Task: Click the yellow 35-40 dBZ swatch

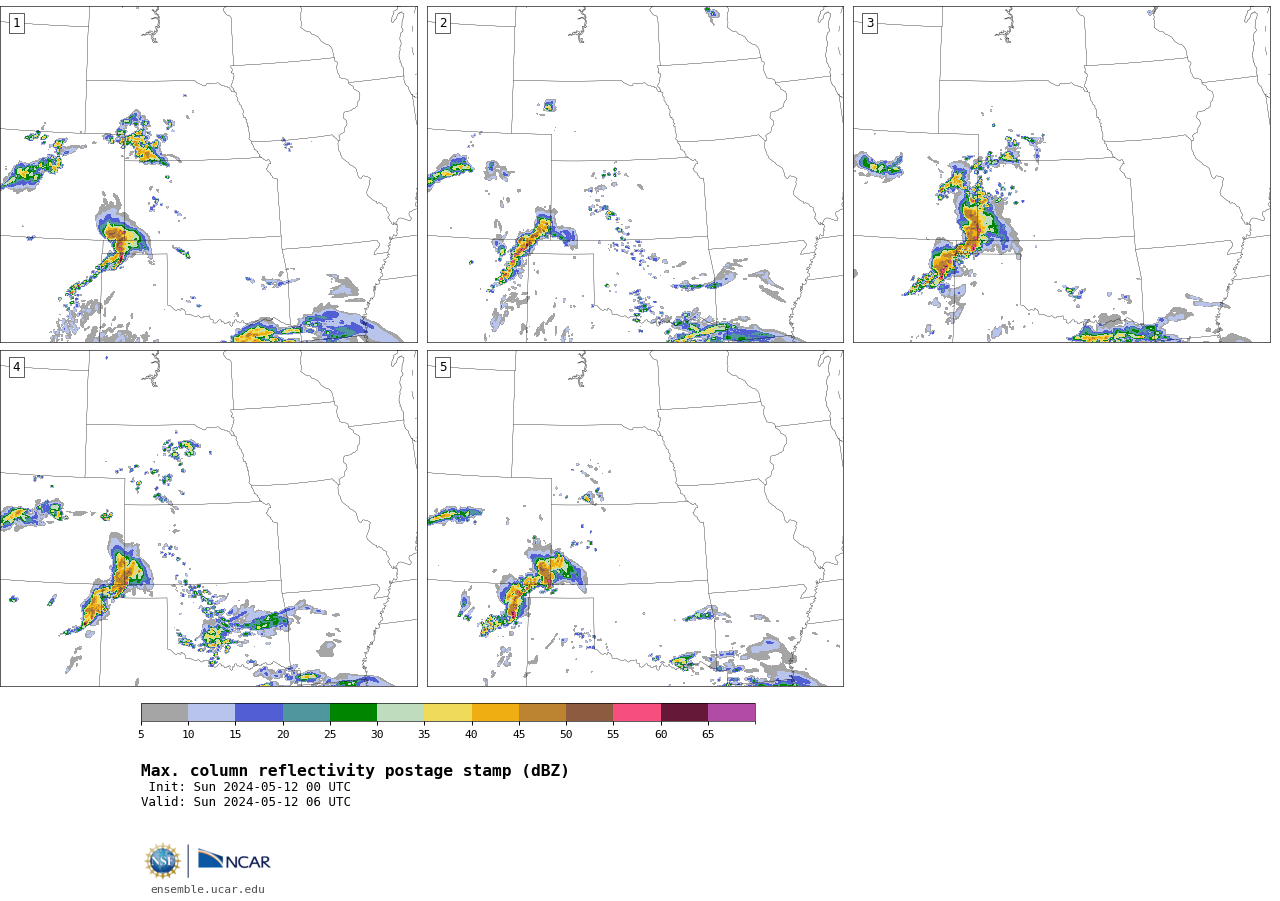Action: point(448,713)
